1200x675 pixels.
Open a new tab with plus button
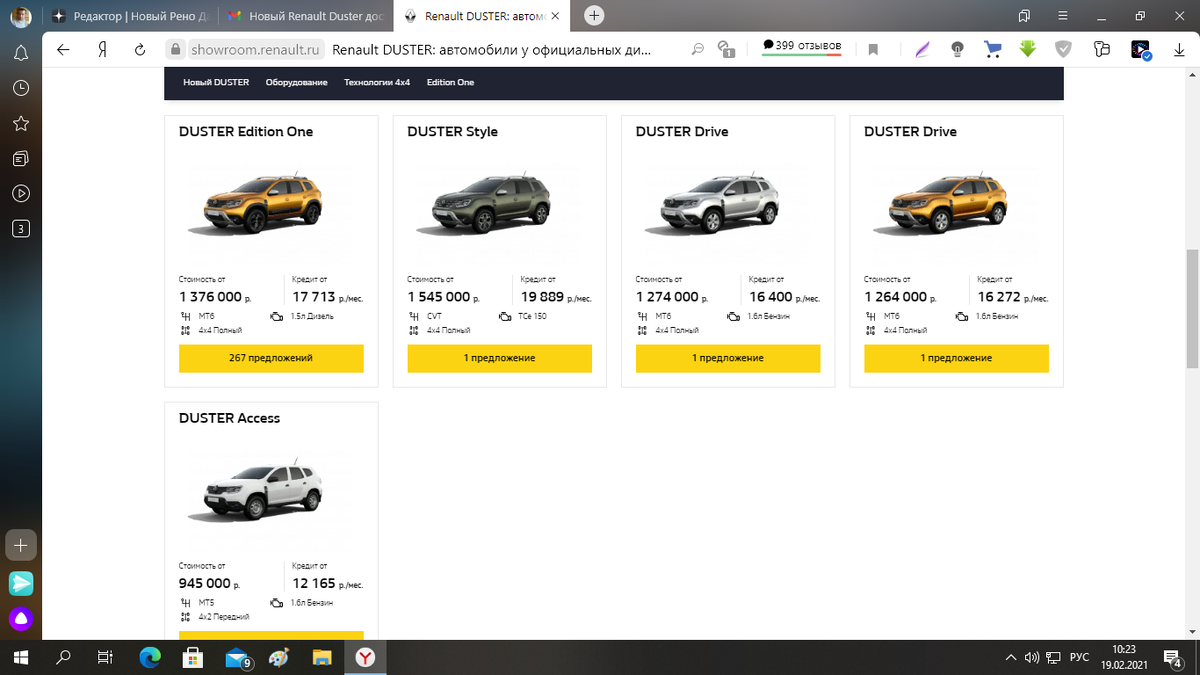[594, 16]
